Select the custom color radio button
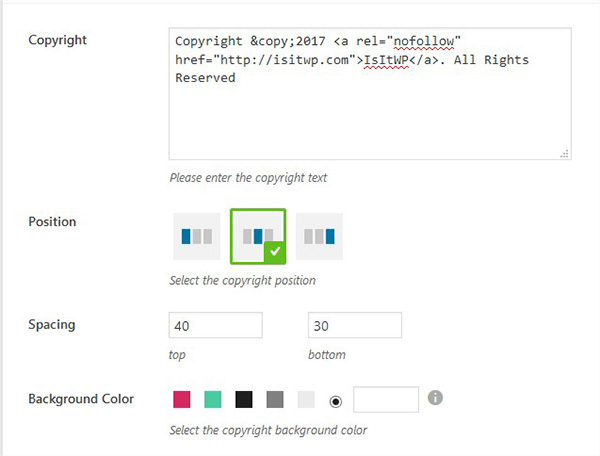This screenshot has width=600, height=456. pos(336,401)
